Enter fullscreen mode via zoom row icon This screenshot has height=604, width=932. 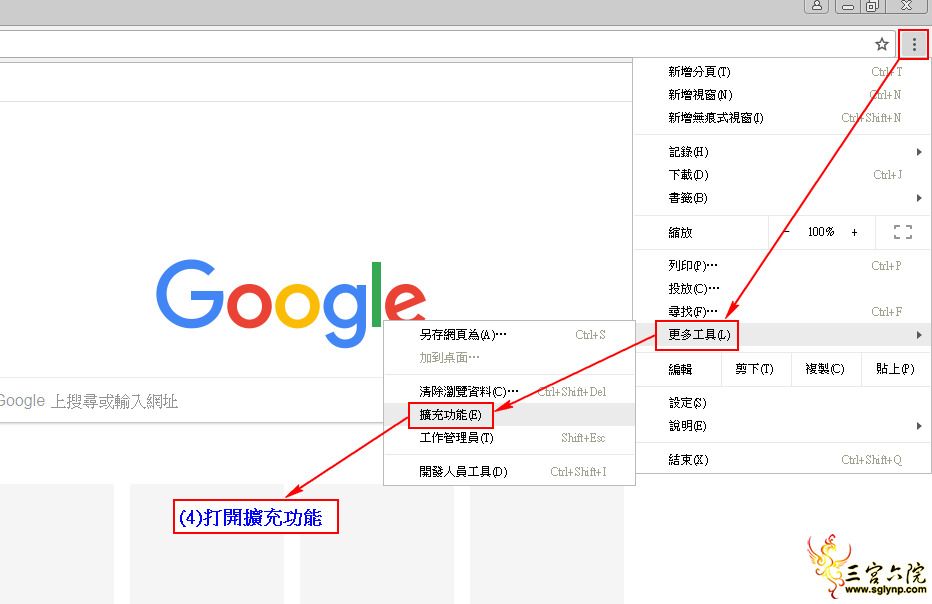903,232
